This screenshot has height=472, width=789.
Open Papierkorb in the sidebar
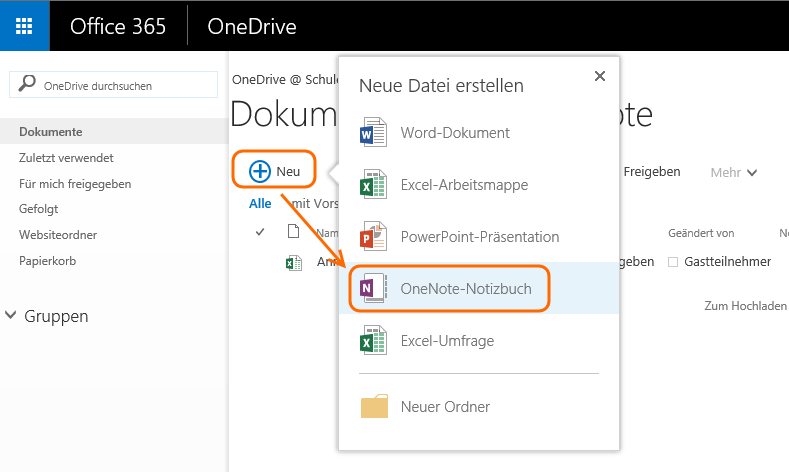click(x=47, y=261)
